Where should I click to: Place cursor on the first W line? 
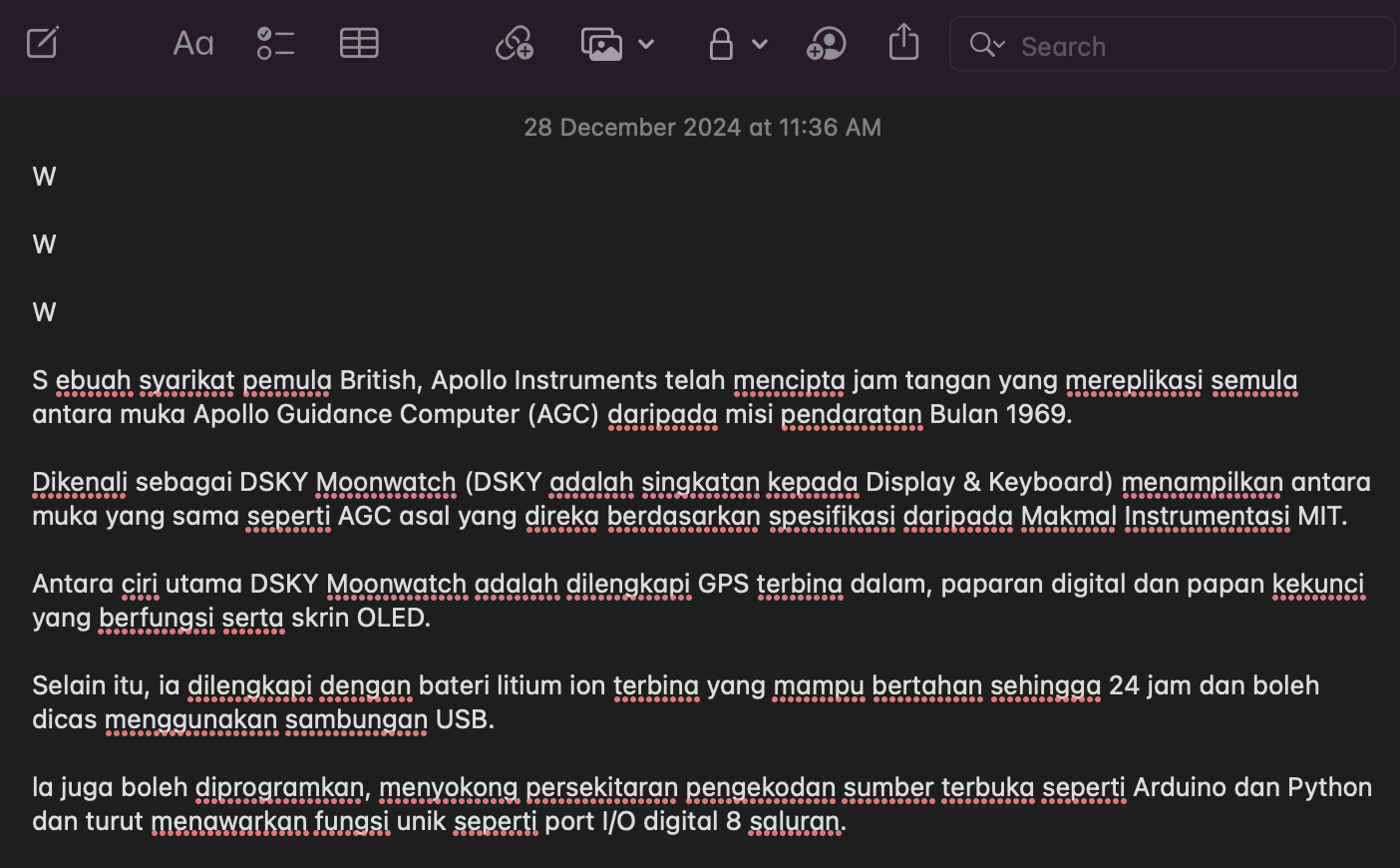coord(45,177)
